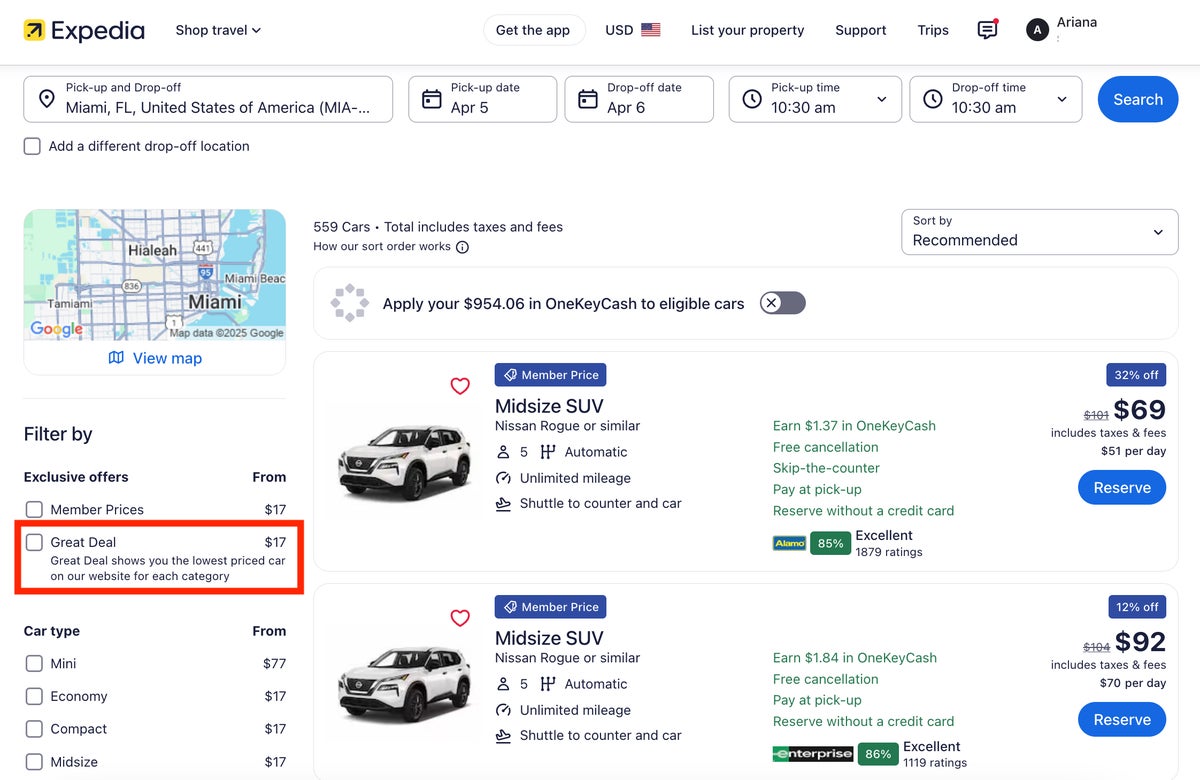Click the Enterprise vendor logo

(813, 754)
